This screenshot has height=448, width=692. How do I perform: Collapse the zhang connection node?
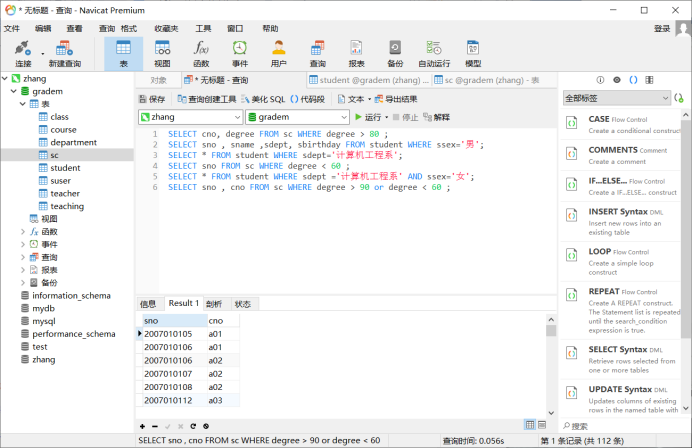tap(5, 79)
